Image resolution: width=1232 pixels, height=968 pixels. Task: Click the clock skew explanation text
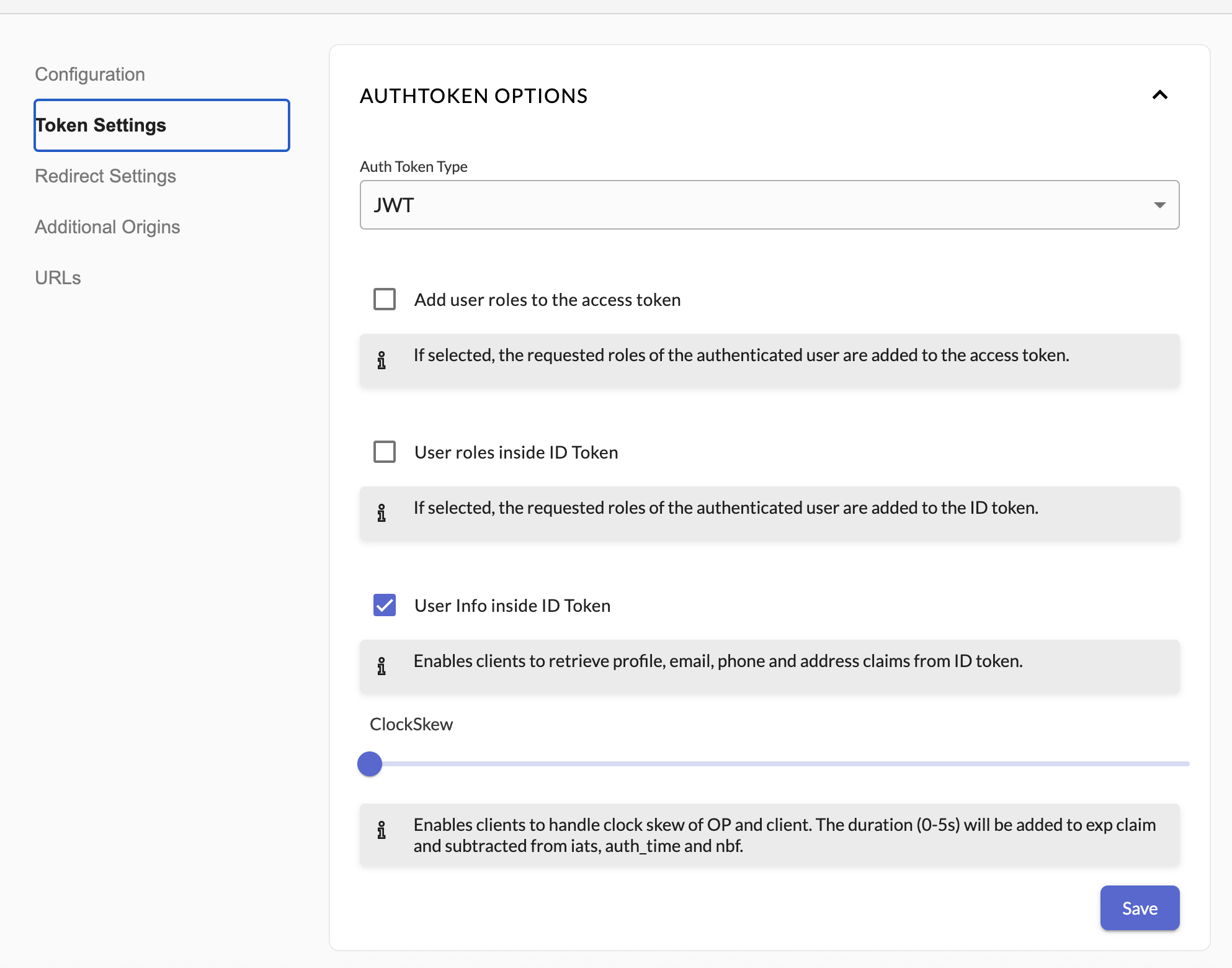[785, 835]
